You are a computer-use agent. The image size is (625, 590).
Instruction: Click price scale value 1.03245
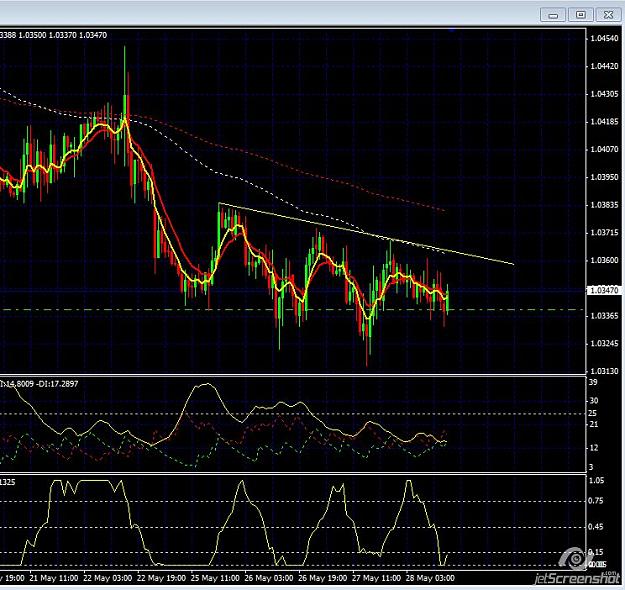(604, 344)
